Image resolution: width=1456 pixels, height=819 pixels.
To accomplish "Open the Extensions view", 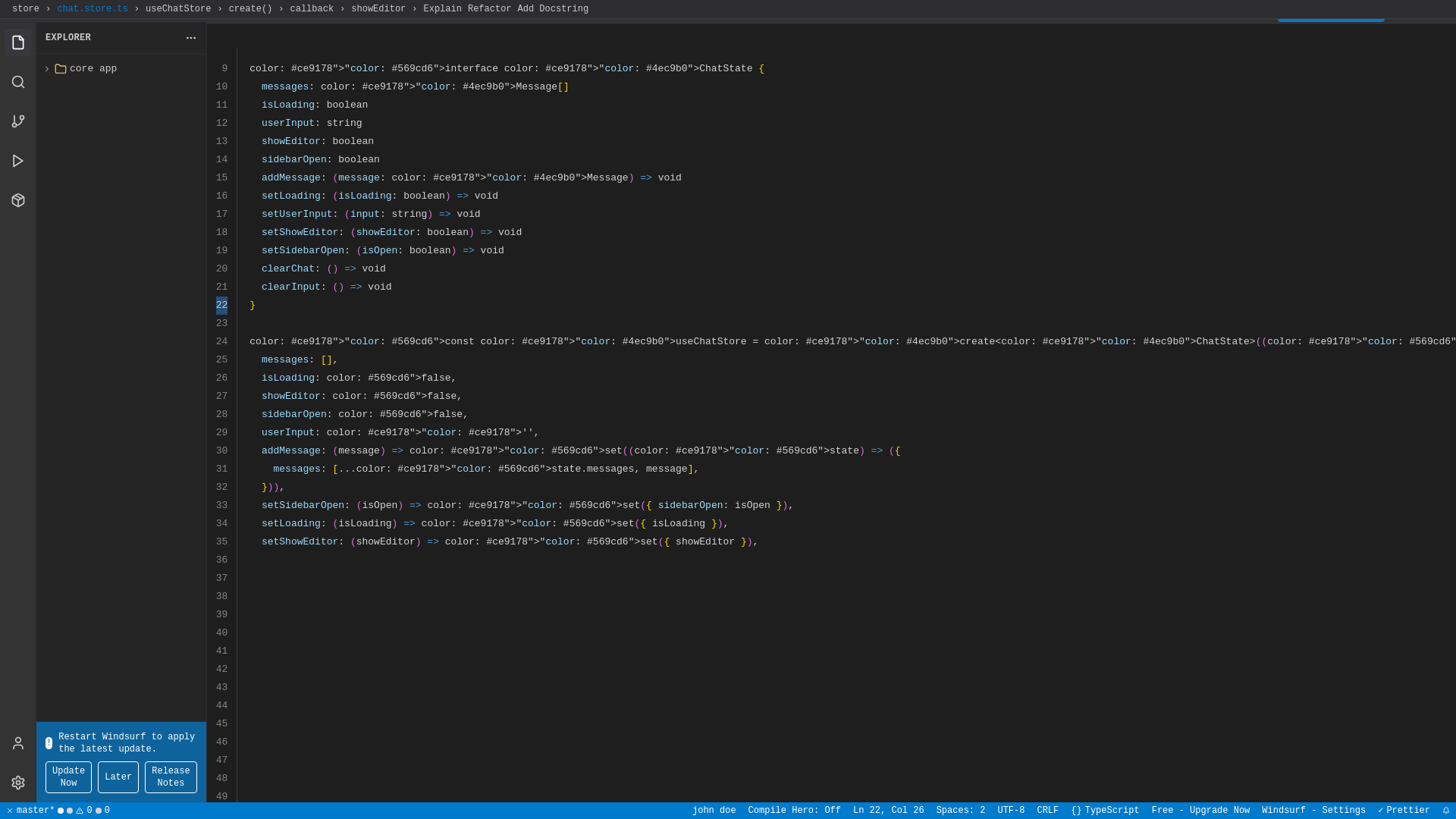I will 18,200.
